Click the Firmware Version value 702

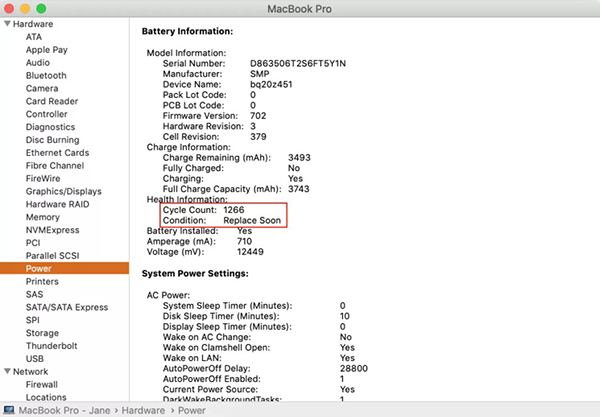[258, 116]
